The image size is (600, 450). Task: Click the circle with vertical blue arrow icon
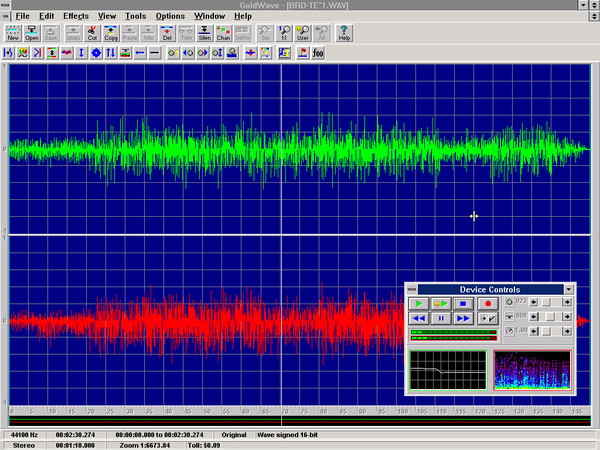[217, 53]
